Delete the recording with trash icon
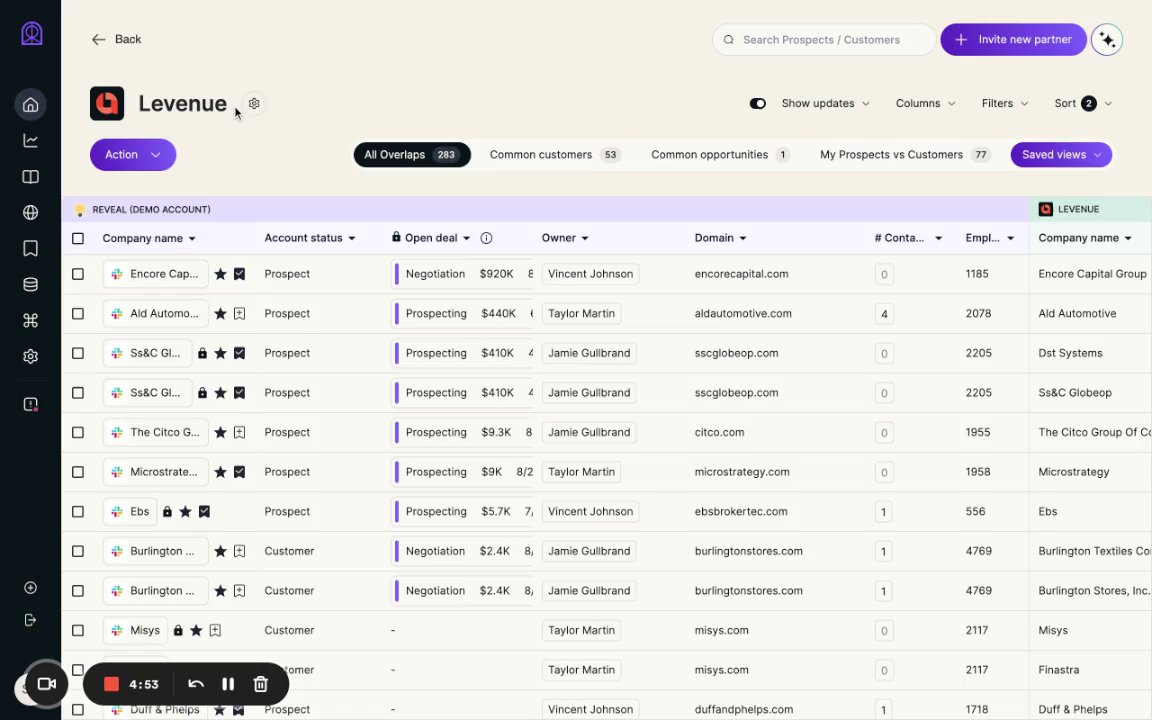 [261, 684]
